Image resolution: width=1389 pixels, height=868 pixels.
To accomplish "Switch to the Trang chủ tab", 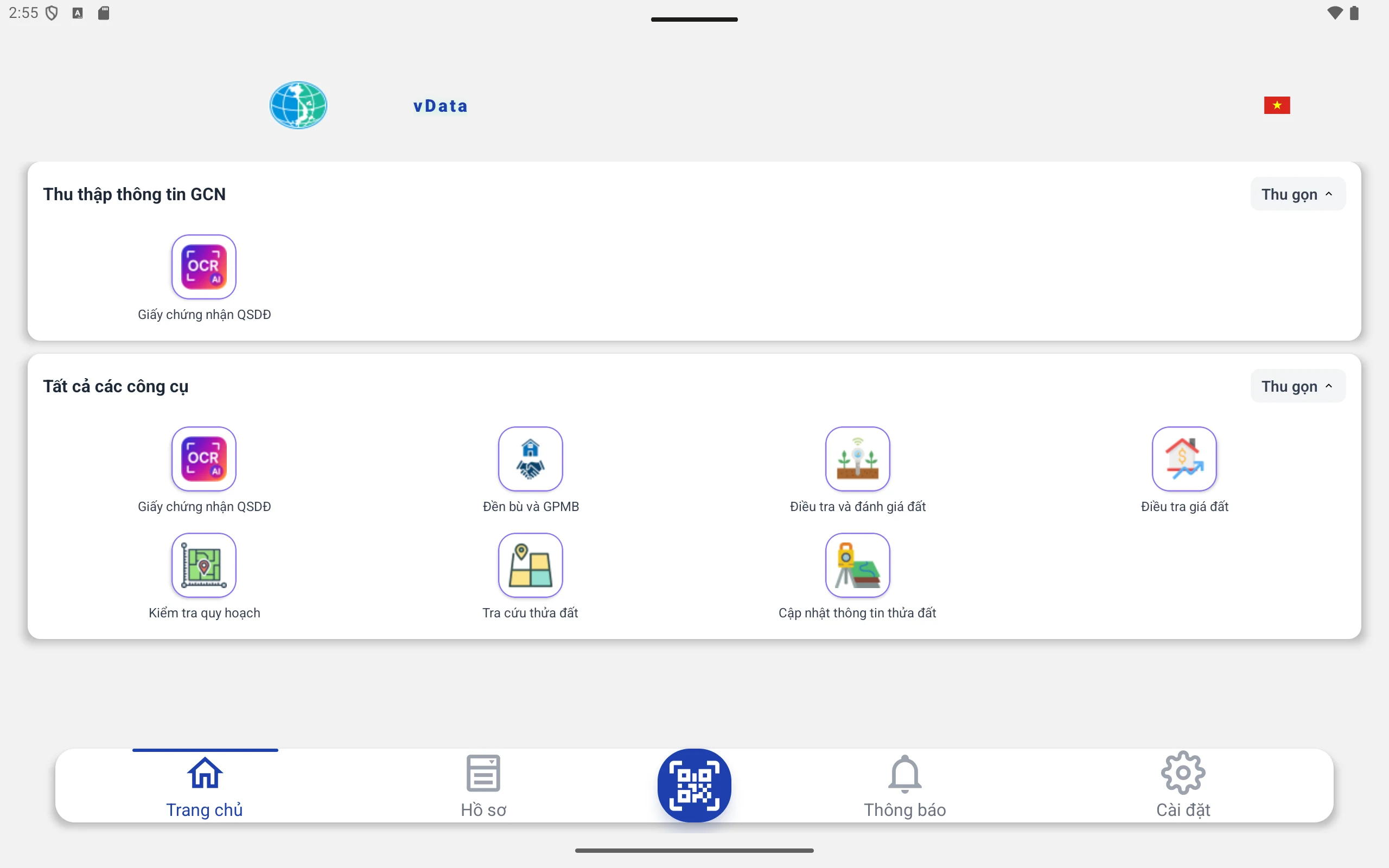I will point(205,786).
